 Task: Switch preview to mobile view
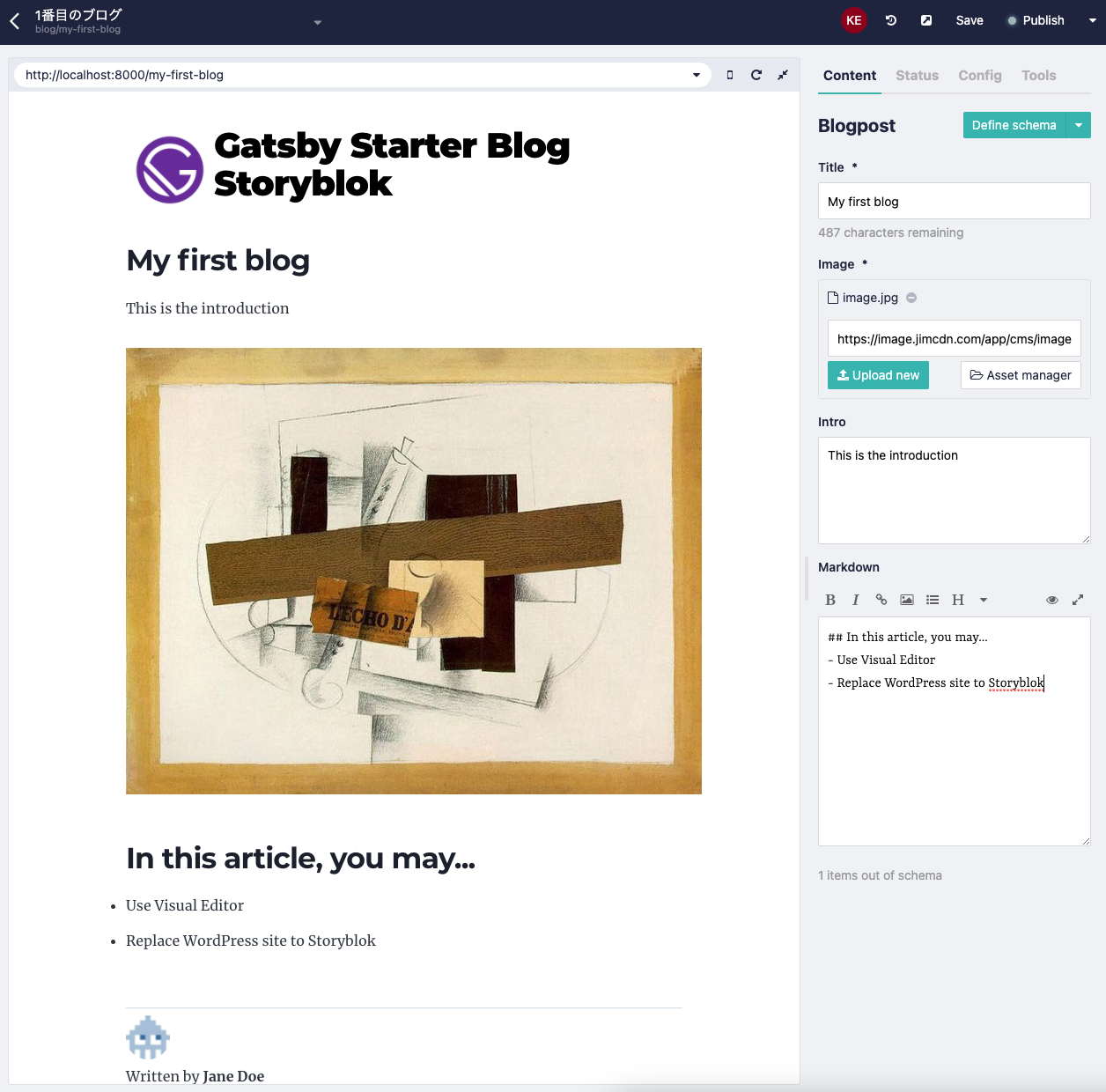tap(729, 75)
